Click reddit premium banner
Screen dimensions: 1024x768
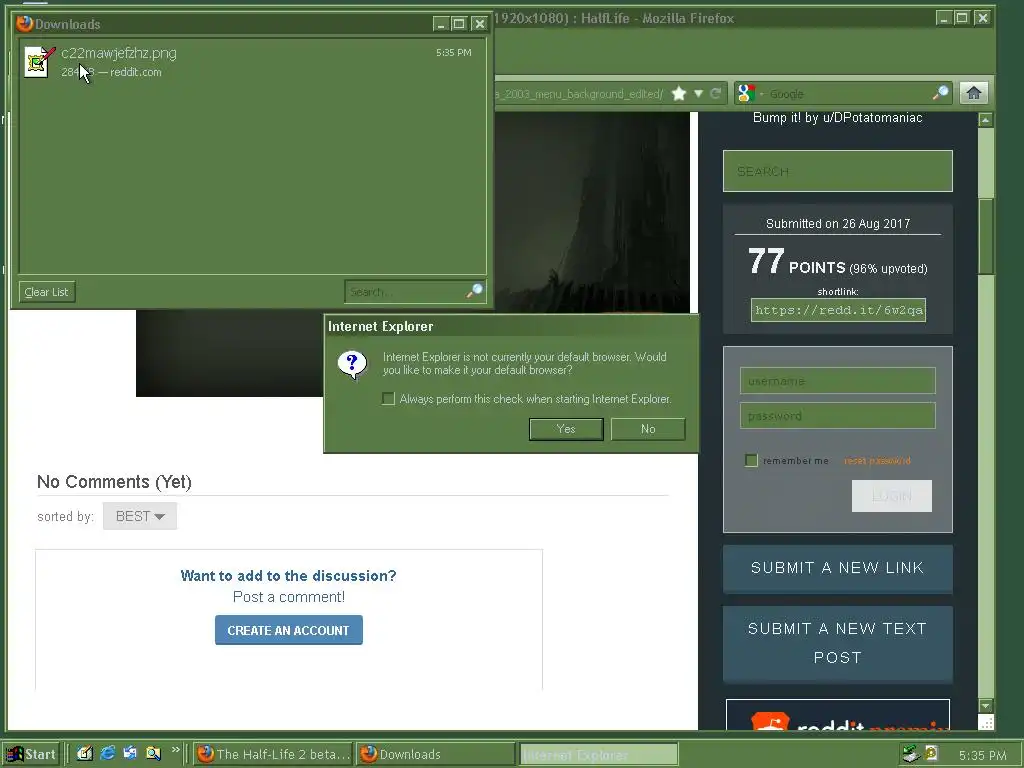[838, 715]
